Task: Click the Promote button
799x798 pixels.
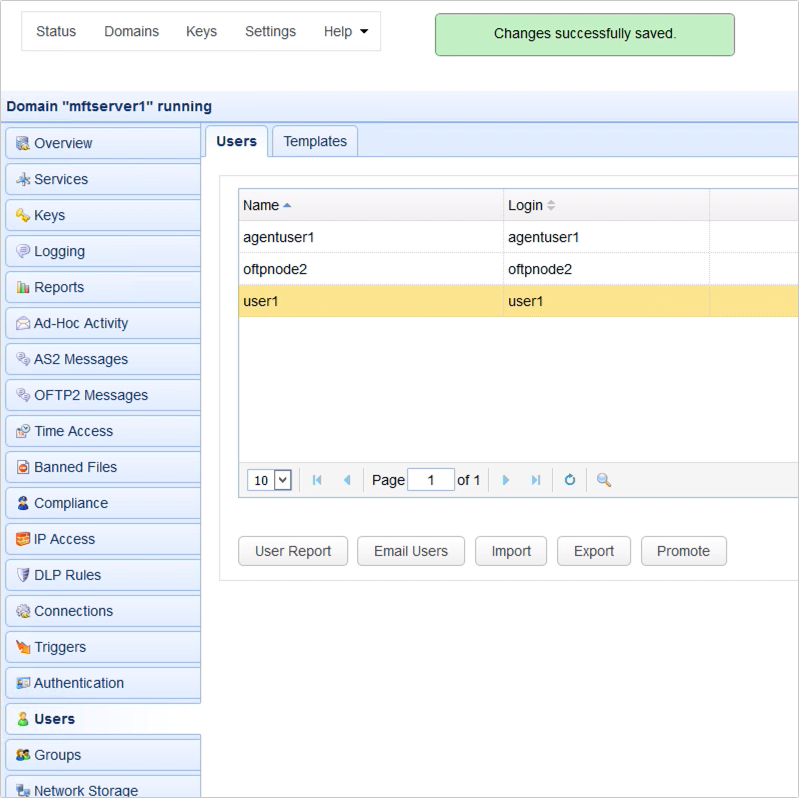Action: tap(683, 551)
